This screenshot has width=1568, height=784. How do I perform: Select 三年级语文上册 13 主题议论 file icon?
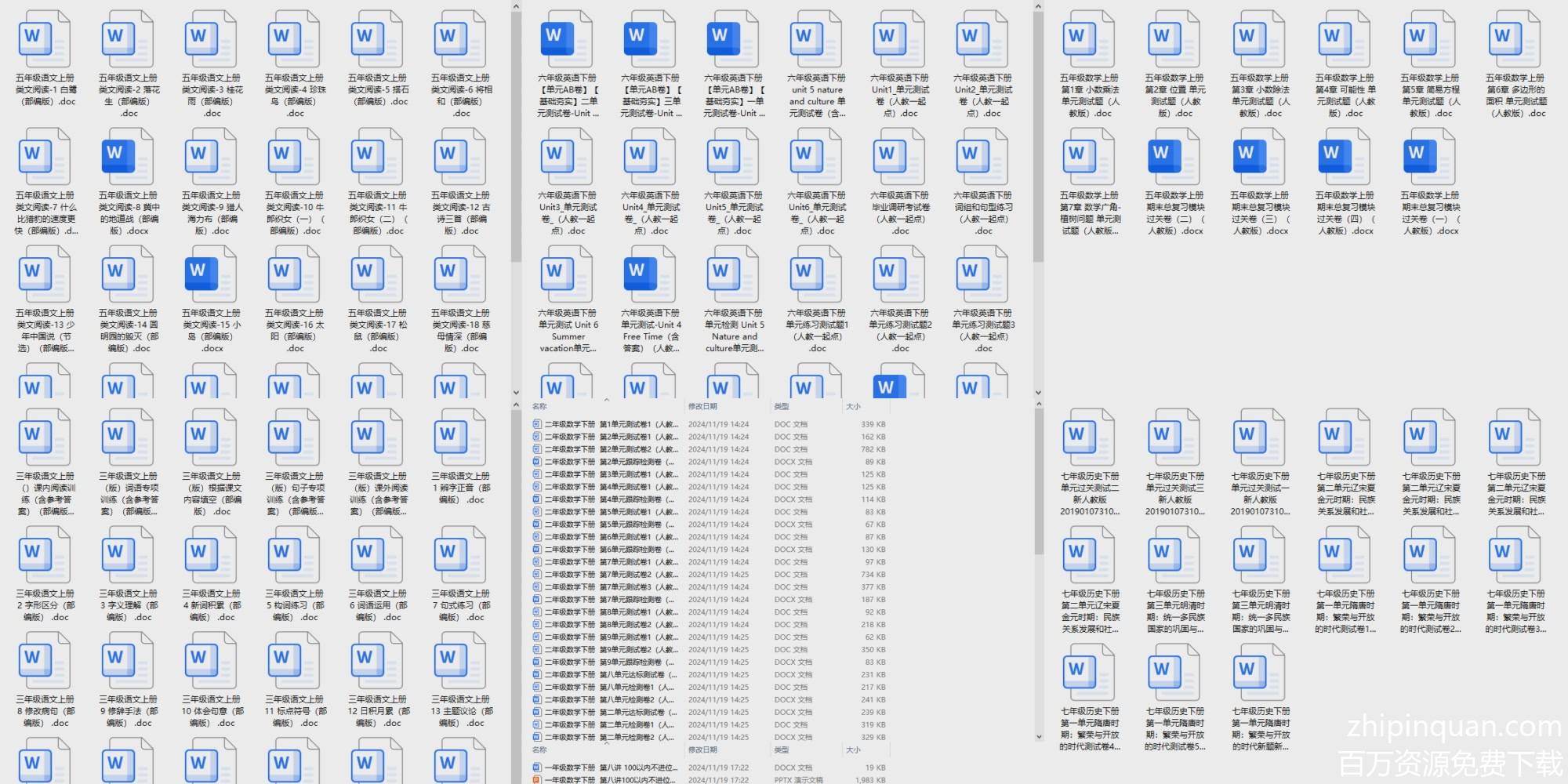[459, 661]
